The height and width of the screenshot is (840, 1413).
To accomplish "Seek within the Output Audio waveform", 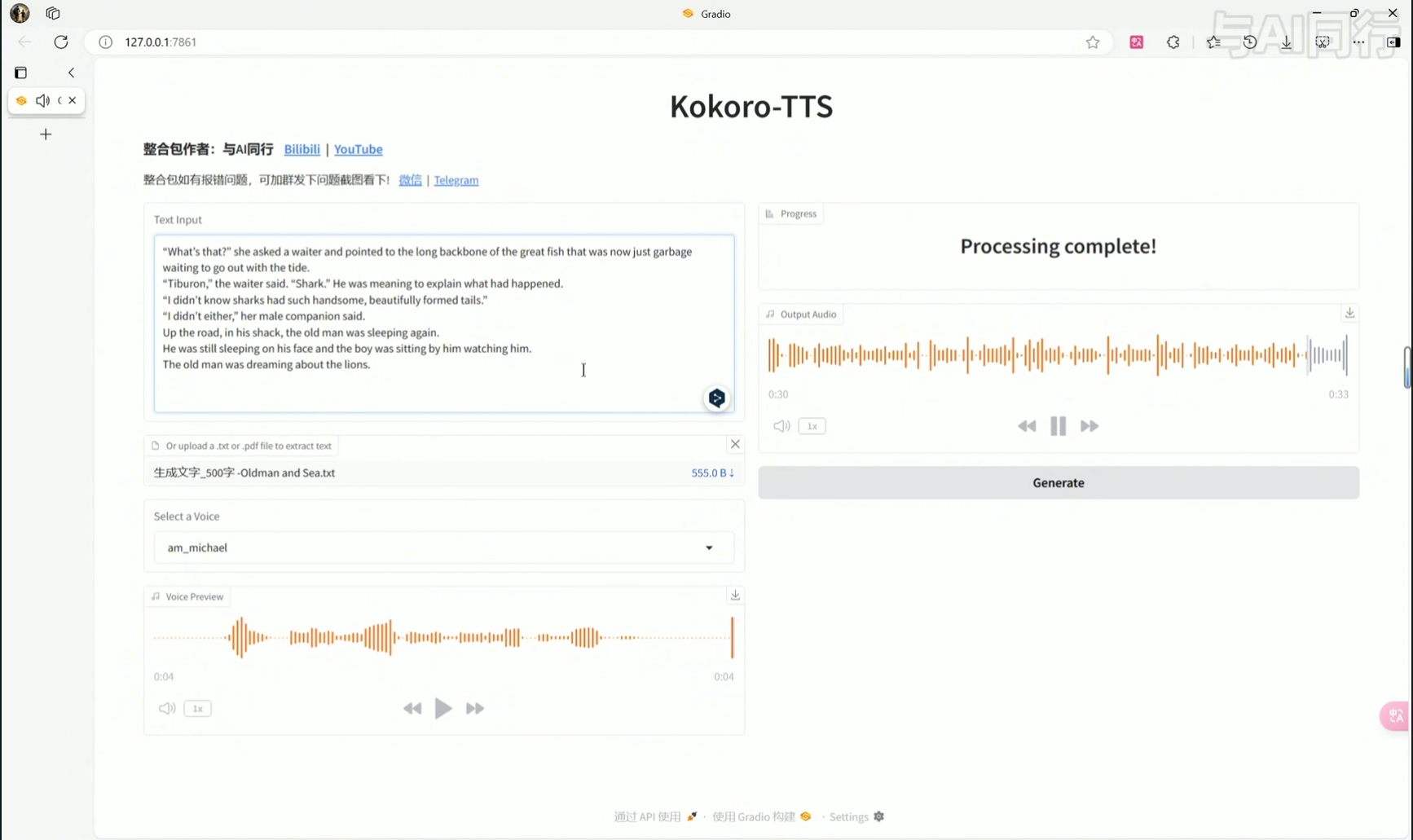I will [x=1057, y=355].
